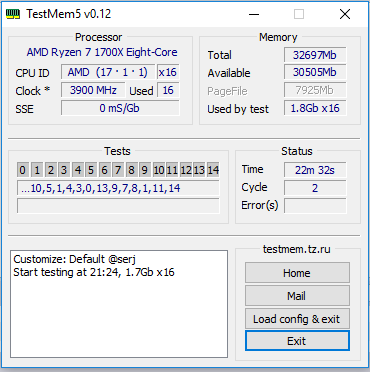Viewport: 370px width, 372px height.
Task: Click the TestMem5 app icon in title bar
Action: click(13, 14)
